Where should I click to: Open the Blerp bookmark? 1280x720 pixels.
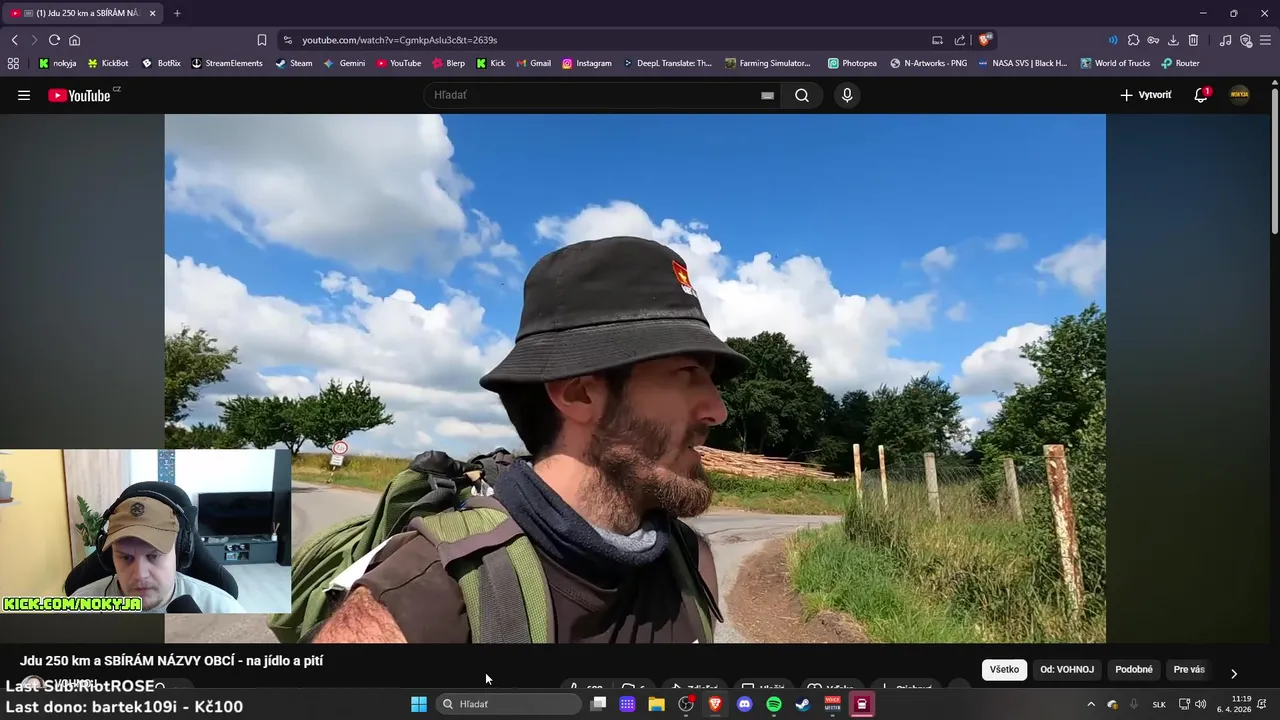449,63
